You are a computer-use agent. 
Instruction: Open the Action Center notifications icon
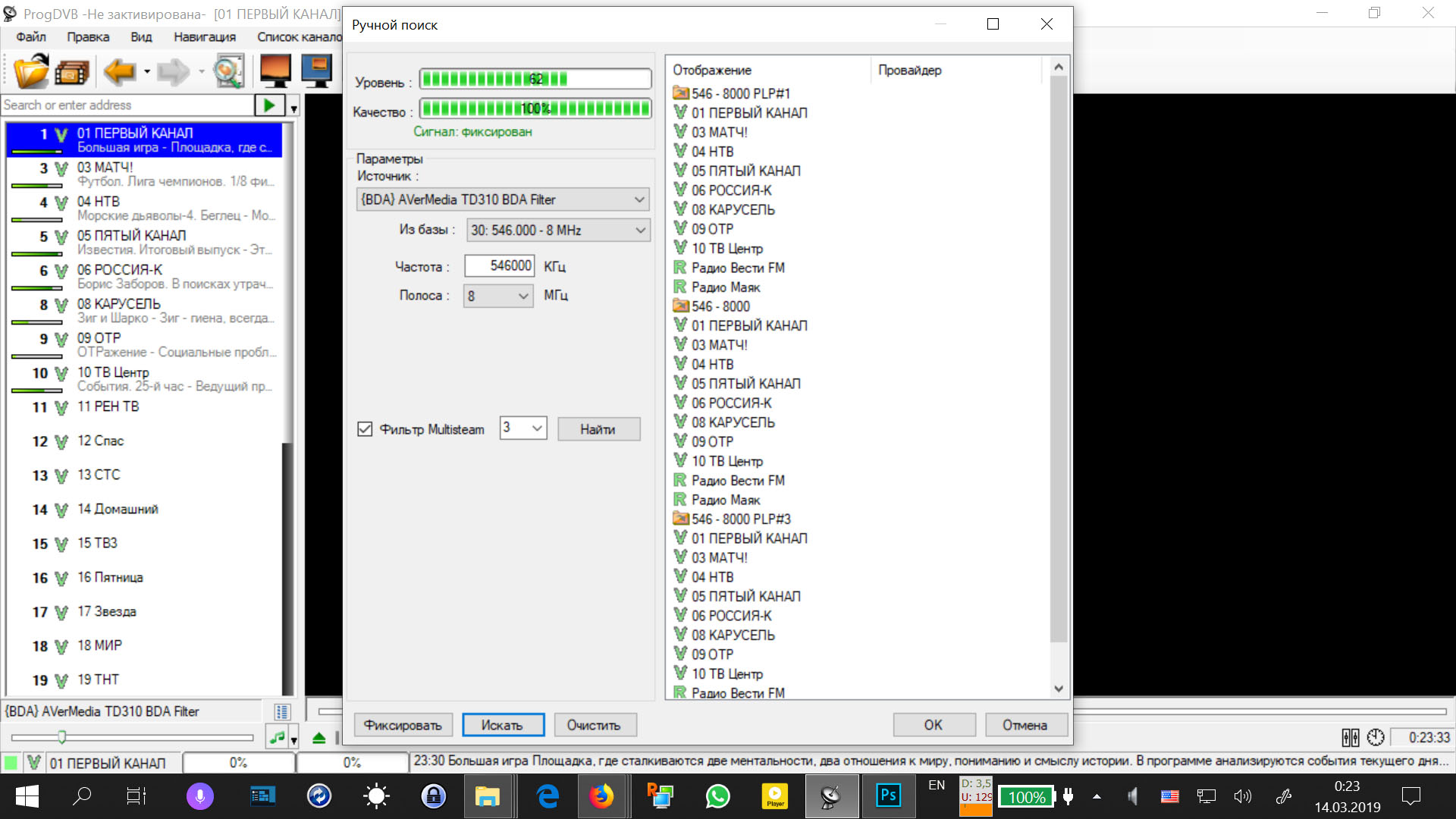tap(1410, 796)
